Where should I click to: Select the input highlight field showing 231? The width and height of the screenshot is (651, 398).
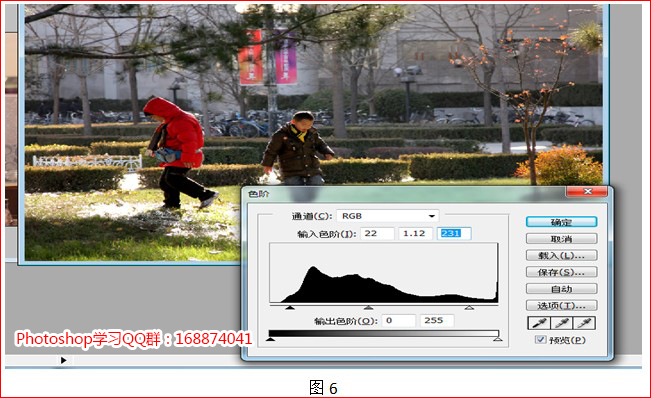(x=454, y=233)
